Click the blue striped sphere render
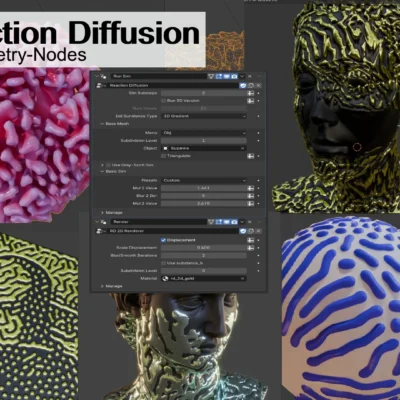Screen dimensions: 400x400 341,307
